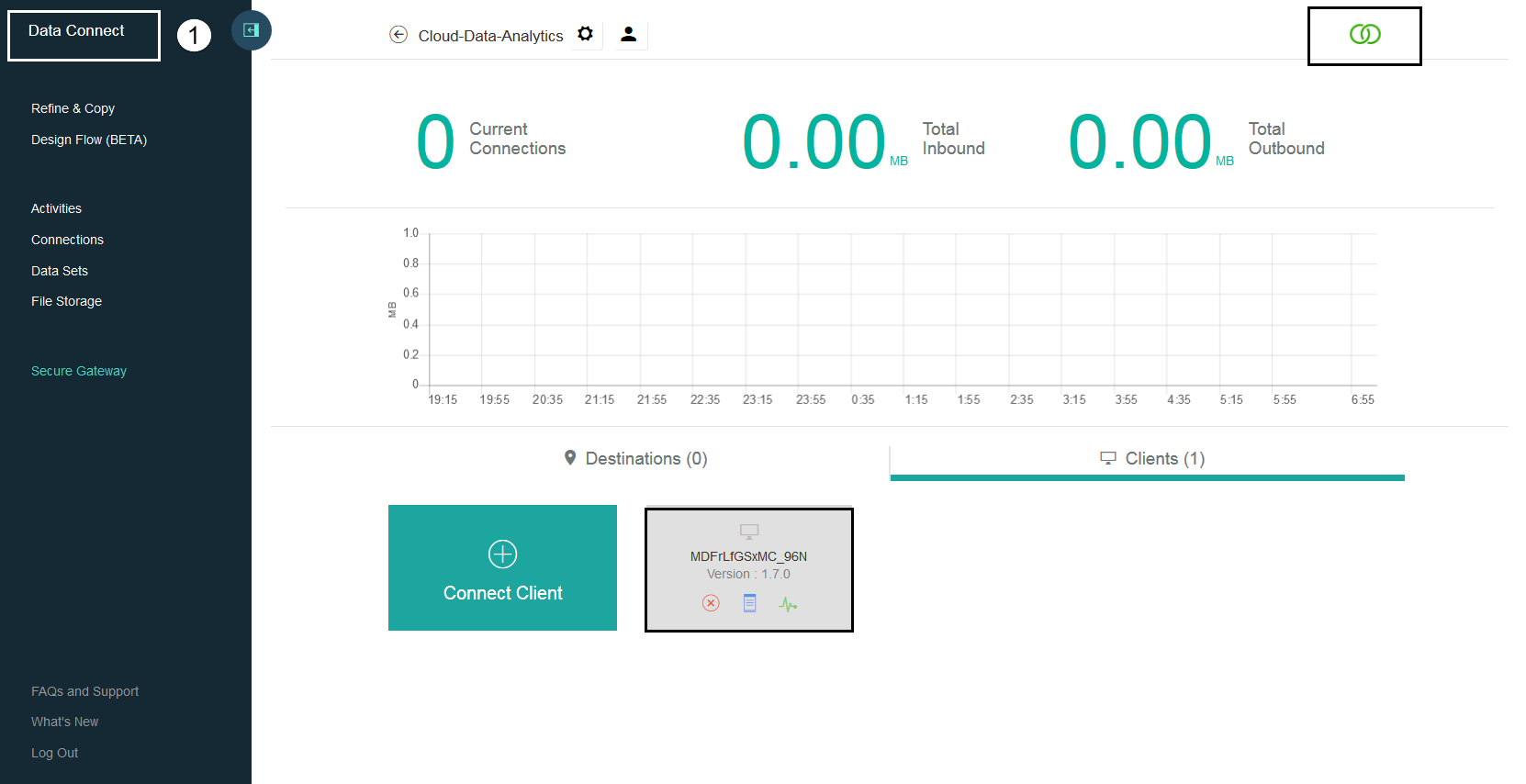Switch to Clients (1) tab

tap(1151, 458)
